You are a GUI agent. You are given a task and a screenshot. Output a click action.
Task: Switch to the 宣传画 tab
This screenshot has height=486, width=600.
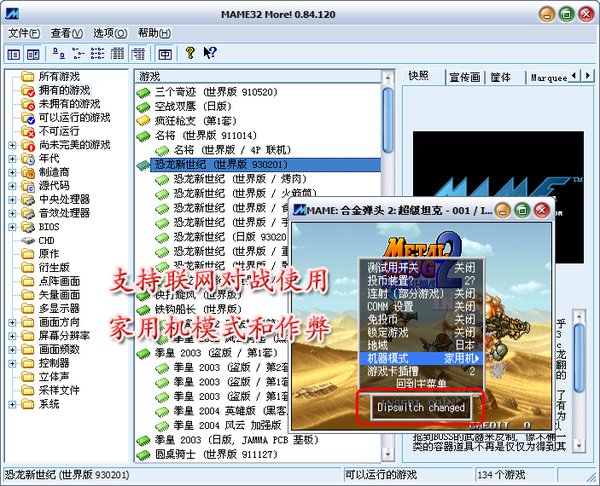pyautogui.click(x=465, y=77)
